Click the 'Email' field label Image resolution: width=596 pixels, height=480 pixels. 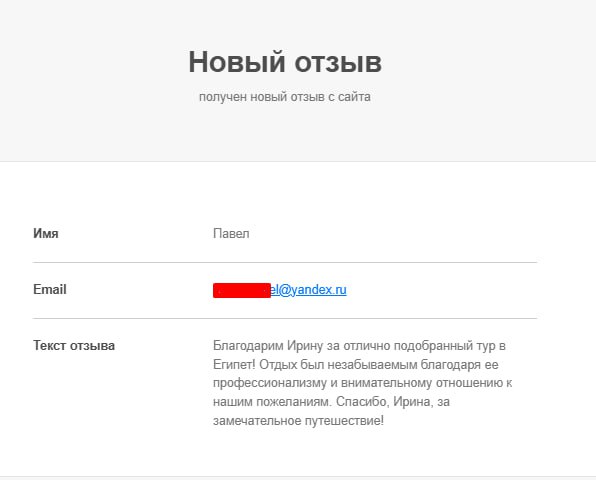50,290
